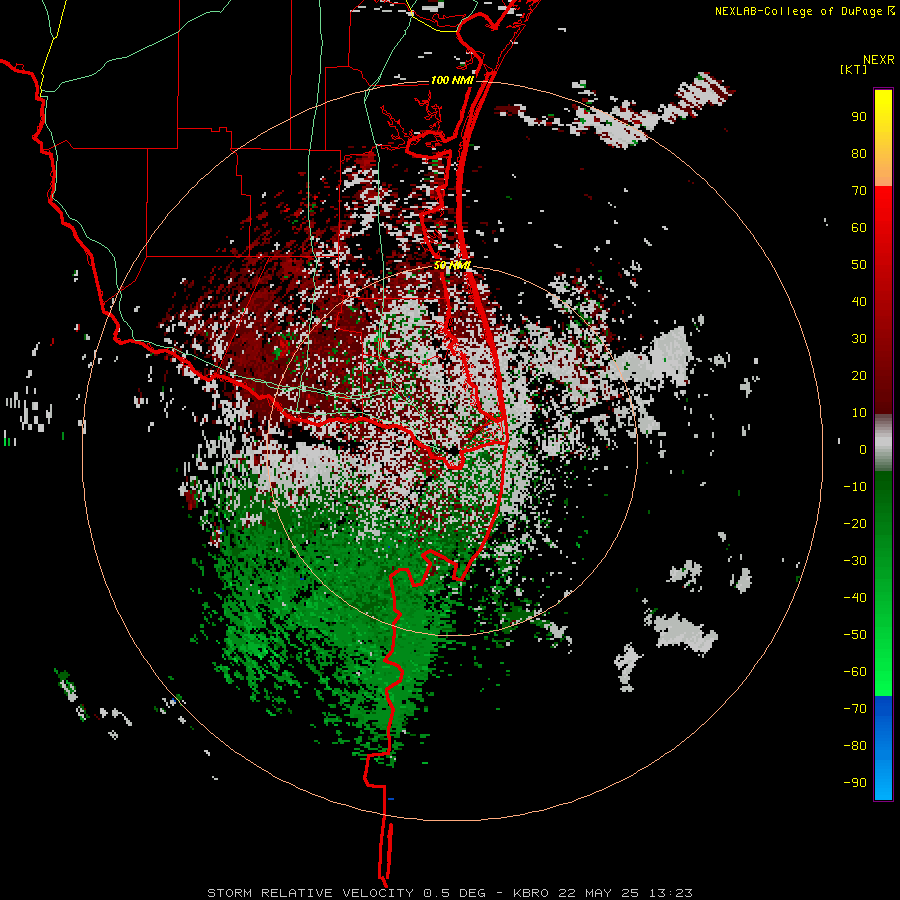Click the -10 value on the velocity scale
Screen dimensions: 900x900
[x=855, y=487]
